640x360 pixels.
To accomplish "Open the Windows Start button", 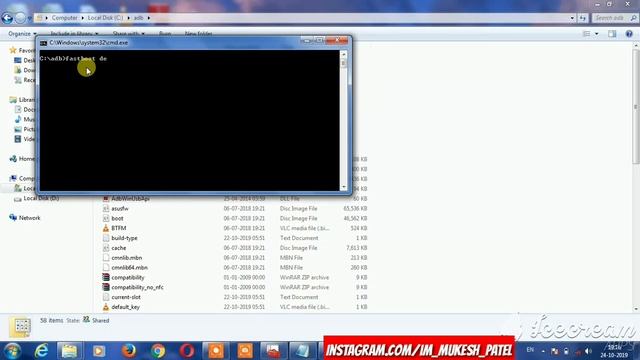I will 12,351.
